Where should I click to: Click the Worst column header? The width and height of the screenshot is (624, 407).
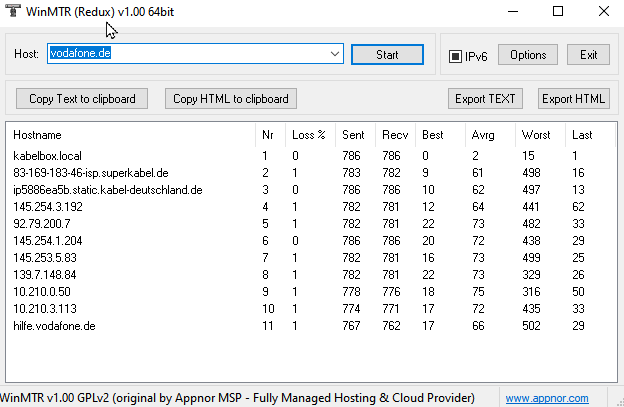[x=540, y=135]
